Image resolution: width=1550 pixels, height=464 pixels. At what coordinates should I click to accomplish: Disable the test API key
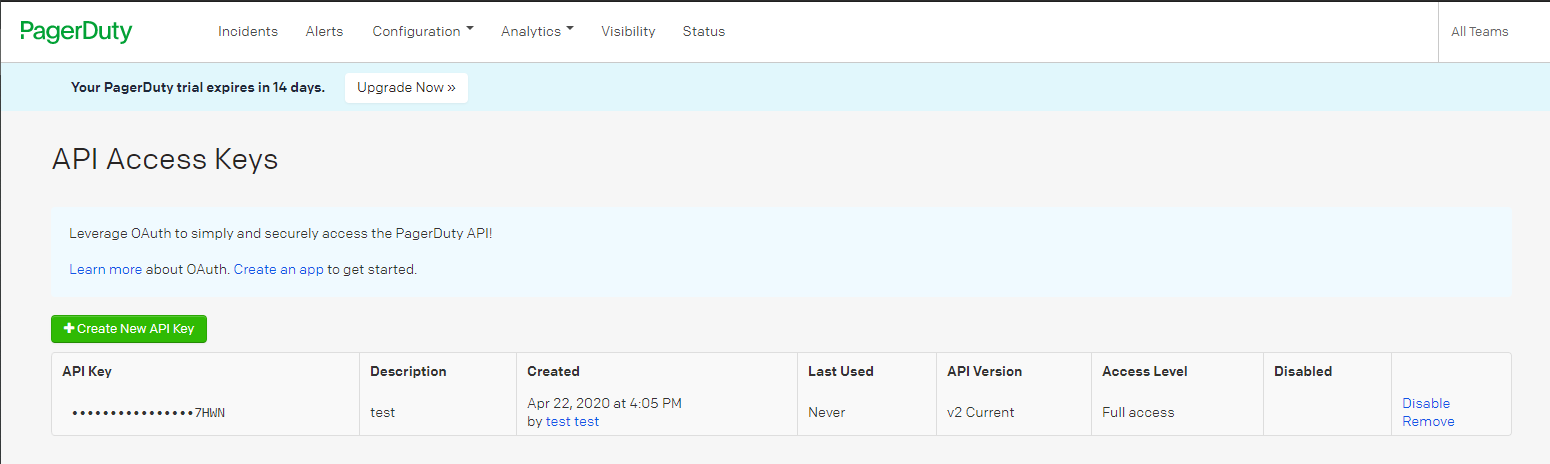1426,403
